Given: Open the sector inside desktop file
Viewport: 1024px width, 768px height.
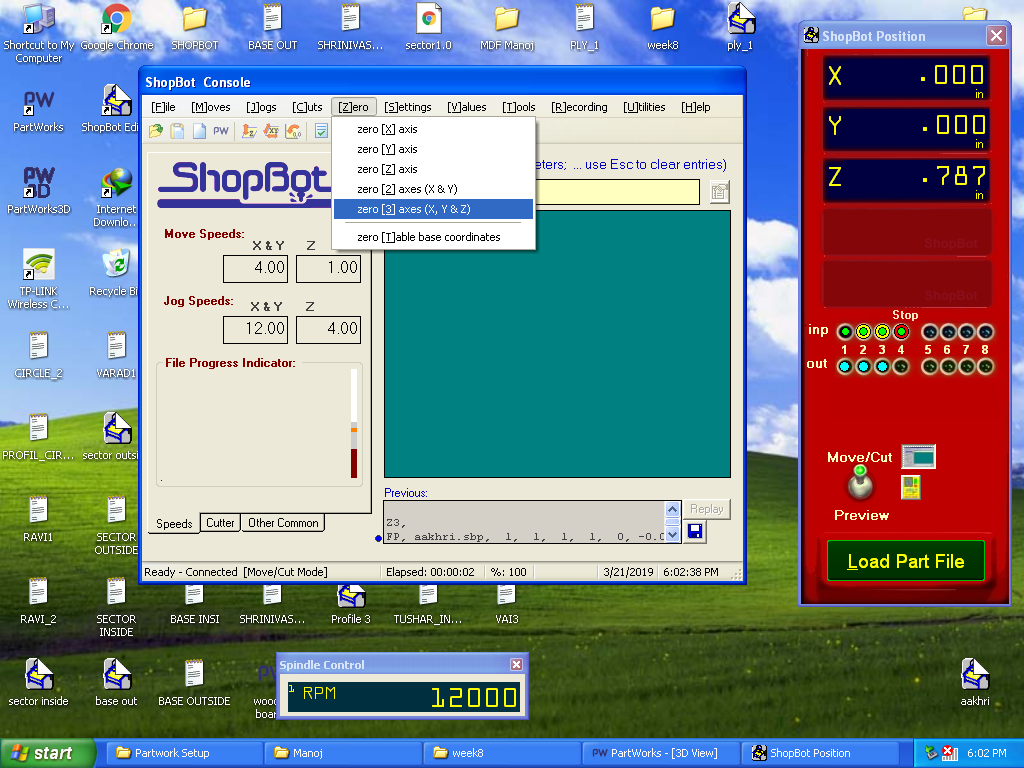Looking at the screenshot, I should (x=39, y=682).
